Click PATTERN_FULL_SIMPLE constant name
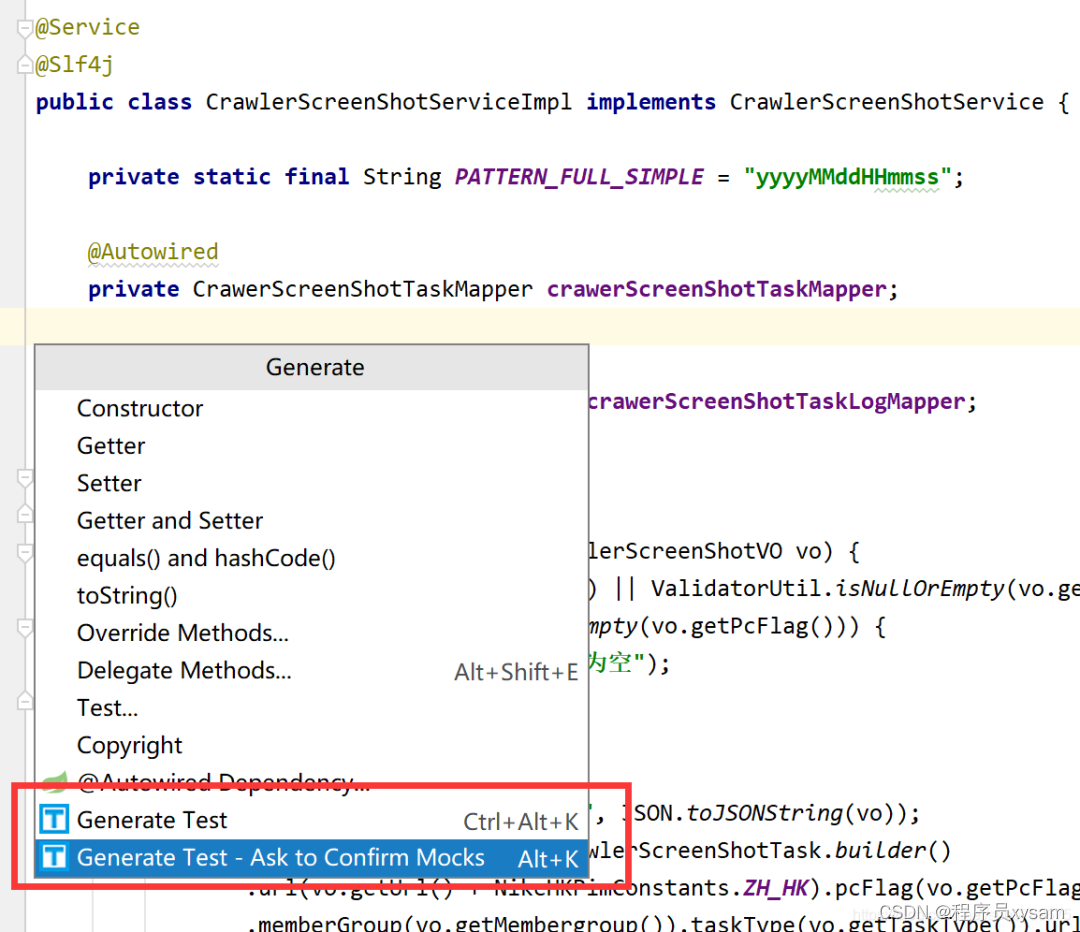Screen dimensions: 1080x932 click(x=579, y=177)
